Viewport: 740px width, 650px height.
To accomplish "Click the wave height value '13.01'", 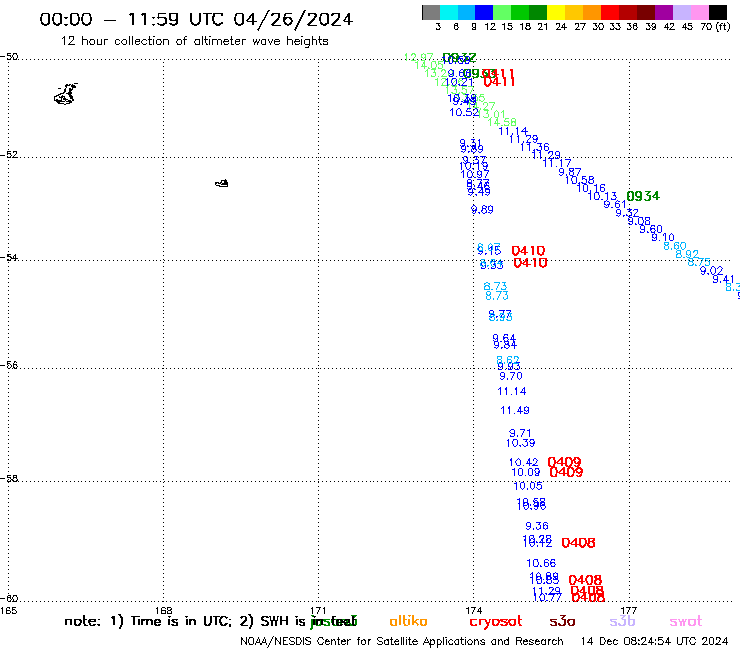I will (492, 114).
